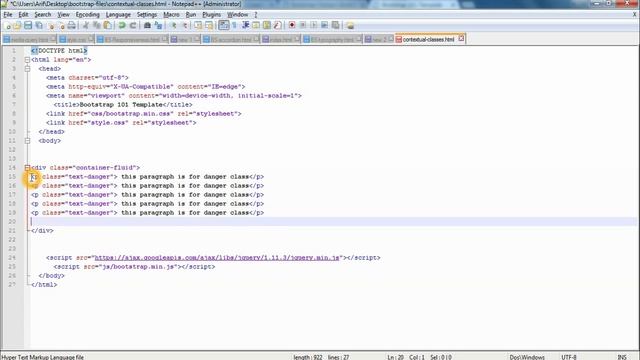
Task: Open the File menu
Action: click(x=8, y=15)
